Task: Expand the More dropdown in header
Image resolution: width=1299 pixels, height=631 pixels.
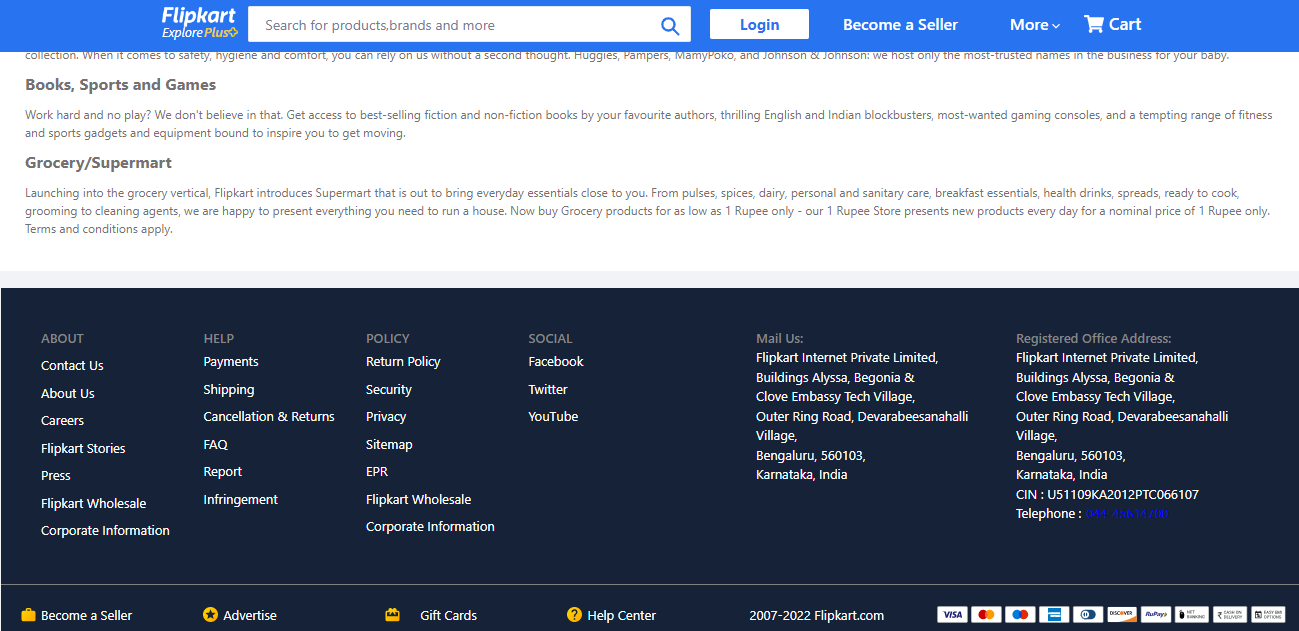Action: coord(1035,25)
